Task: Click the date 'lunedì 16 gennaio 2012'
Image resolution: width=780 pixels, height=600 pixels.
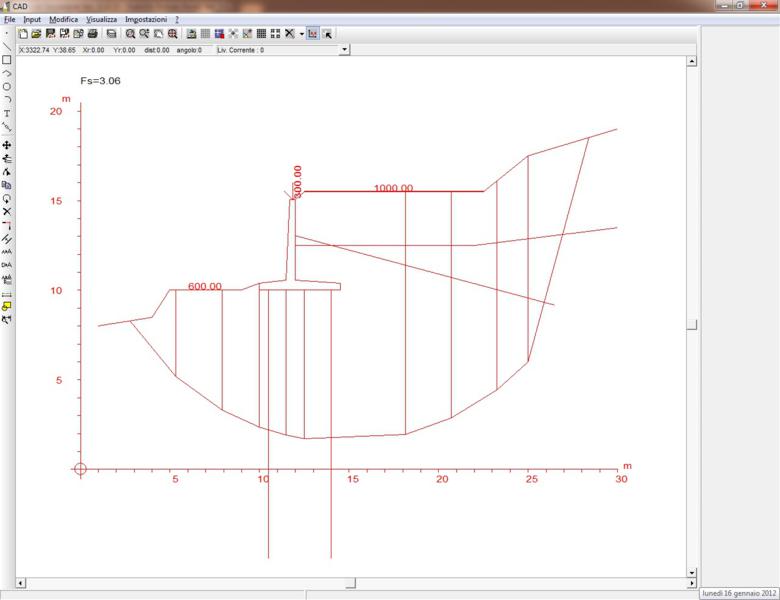Action: coord(739,593)
